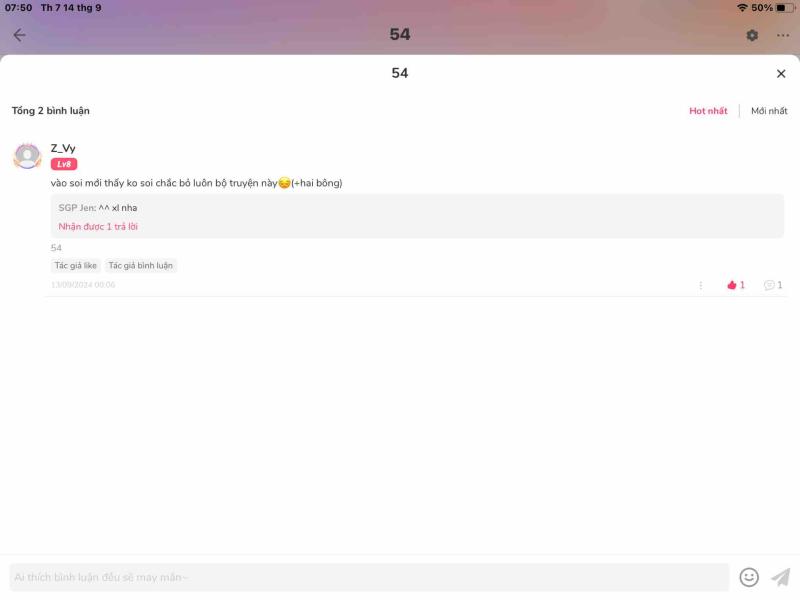Open the settings gear icon
Screen dimensions: 800x600
click(x=752, y=35)
